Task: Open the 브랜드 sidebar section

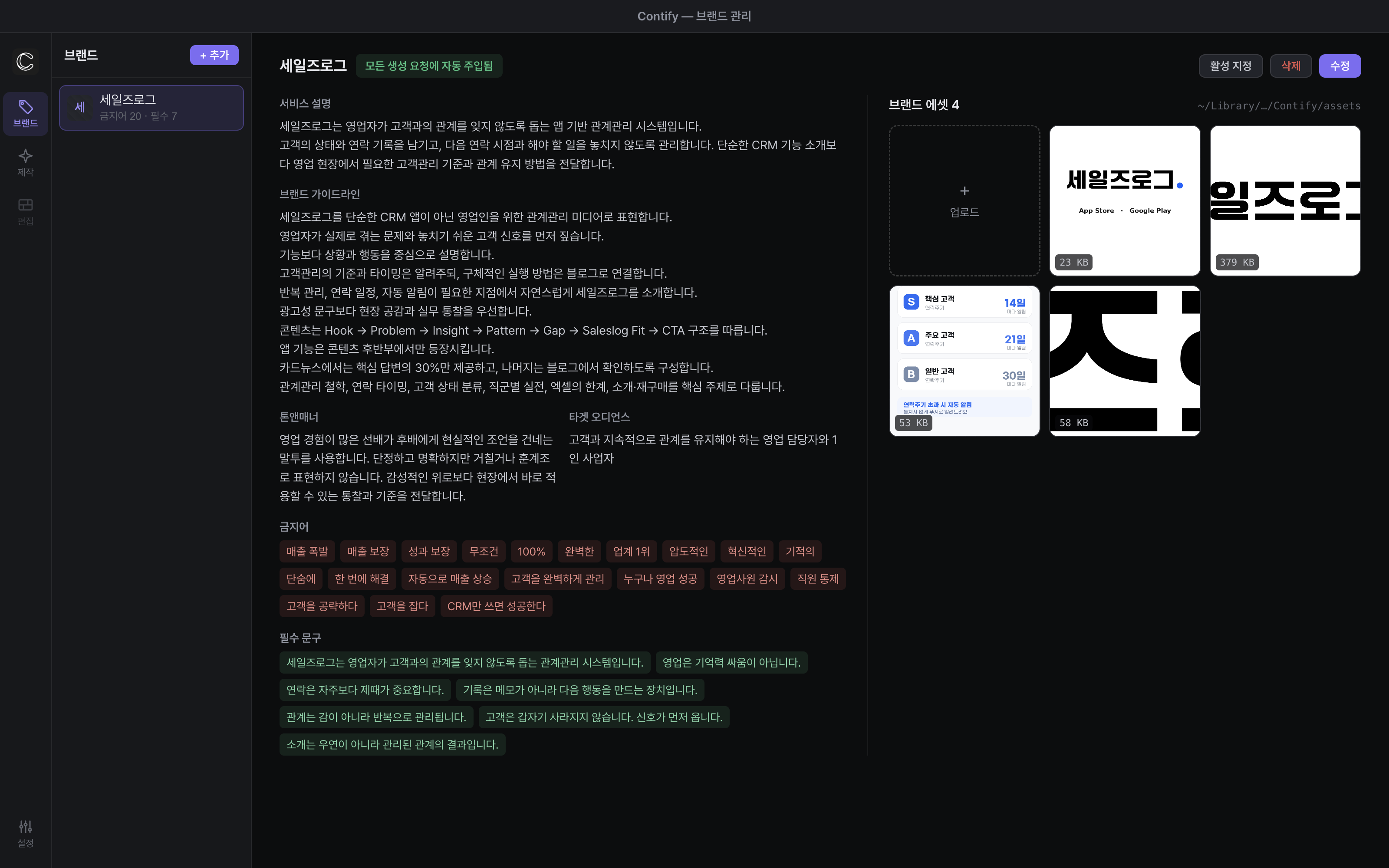Action: pyautogui.click(x=25, y=114)
